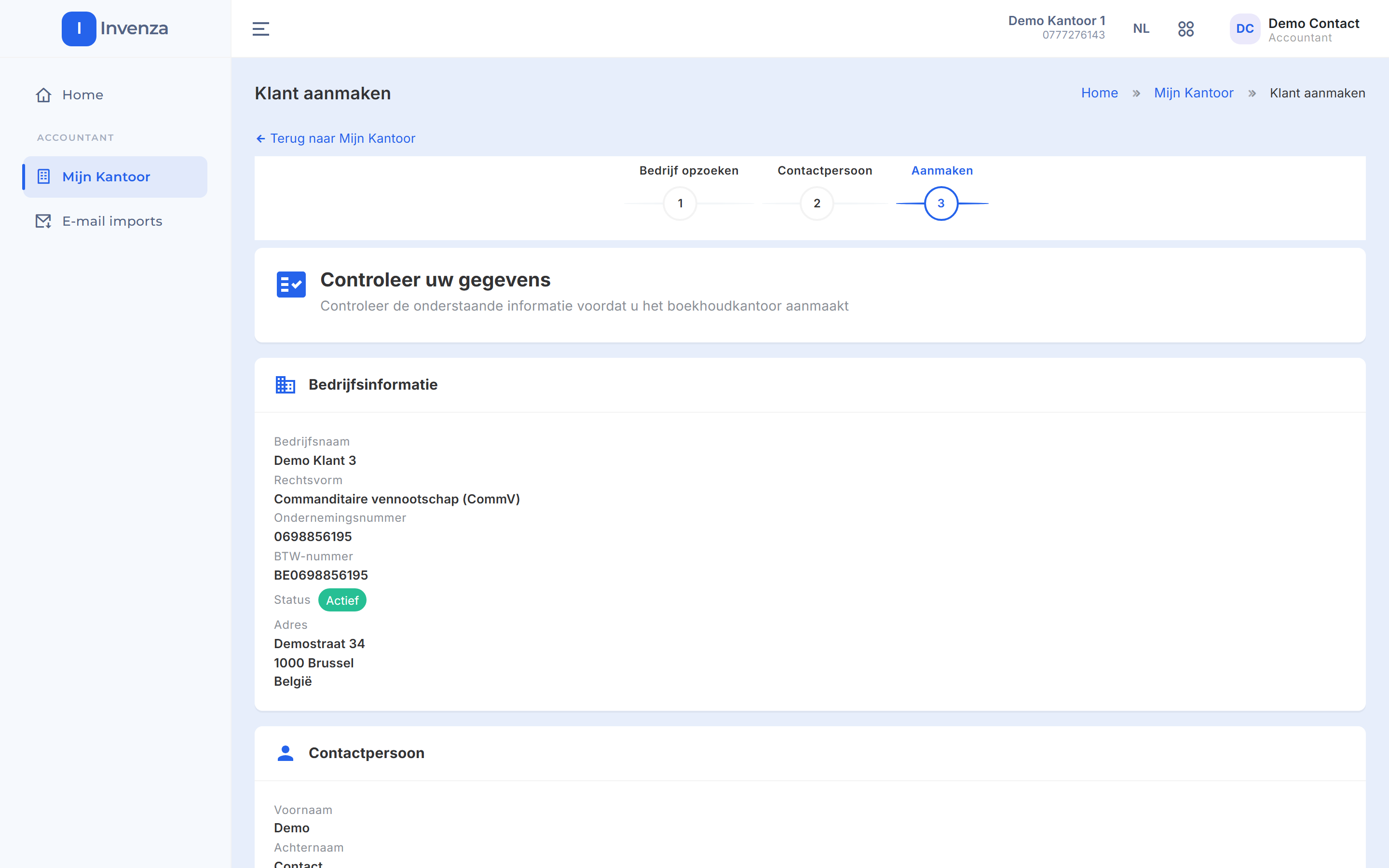Click the Ondernemingsnummer value 0698856195
This screenshot has height=868, width=1389.
[313, 537]
